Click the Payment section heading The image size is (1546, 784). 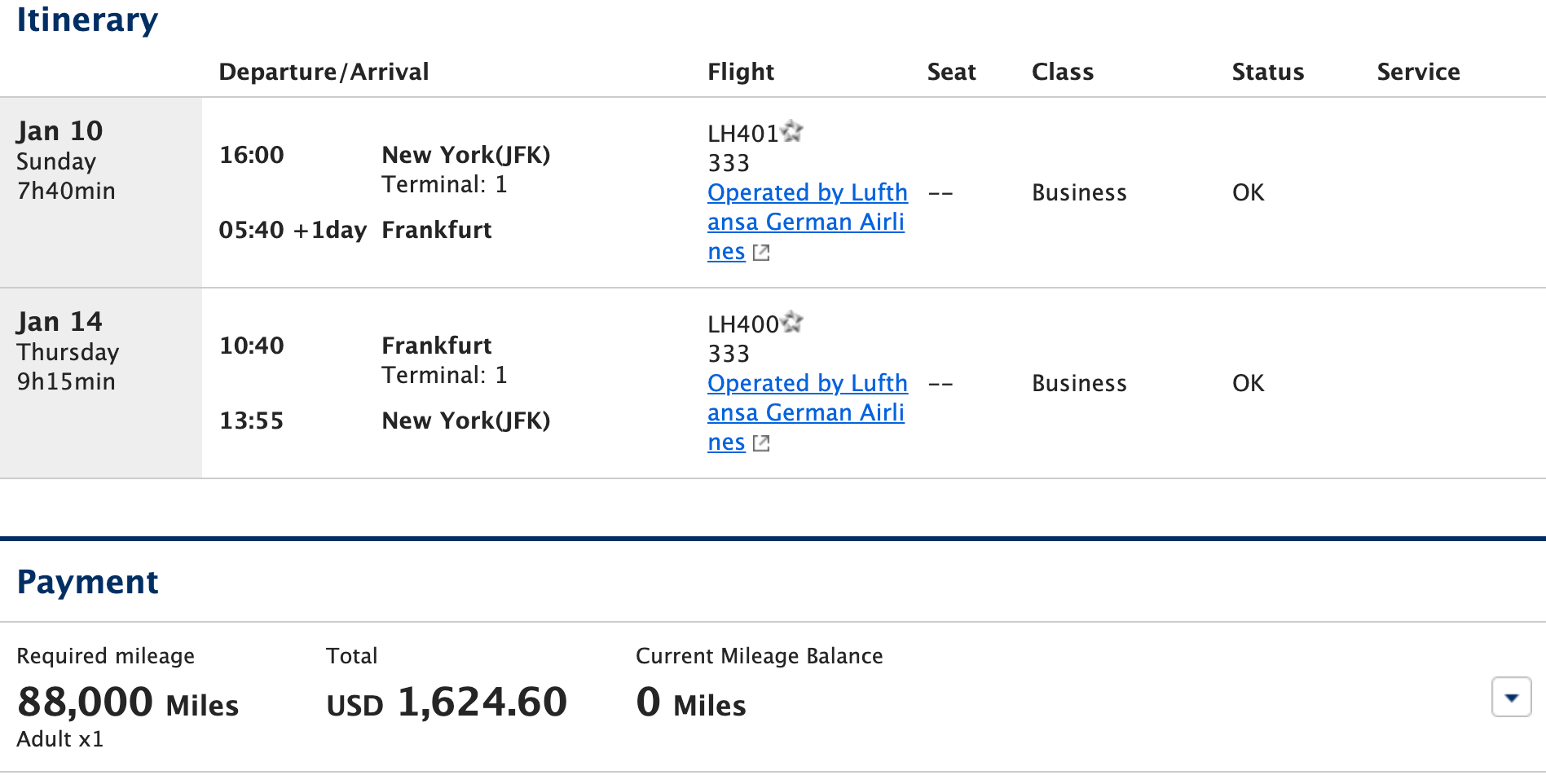point(87,582)
